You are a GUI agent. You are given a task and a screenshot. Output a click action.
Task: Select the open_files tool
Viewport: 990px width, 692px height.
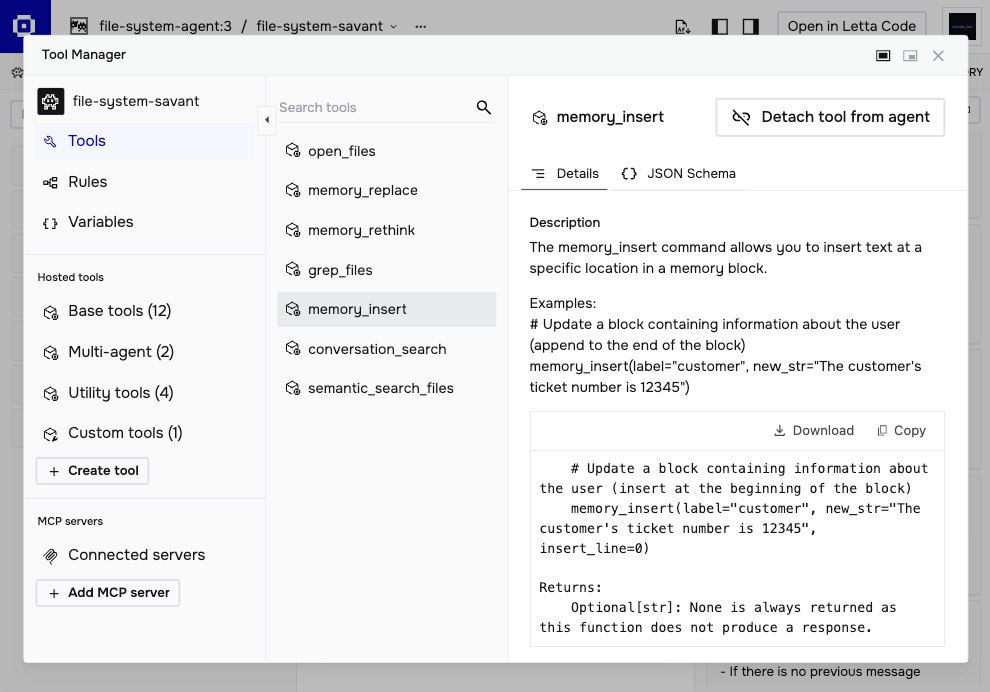(386, 151)
